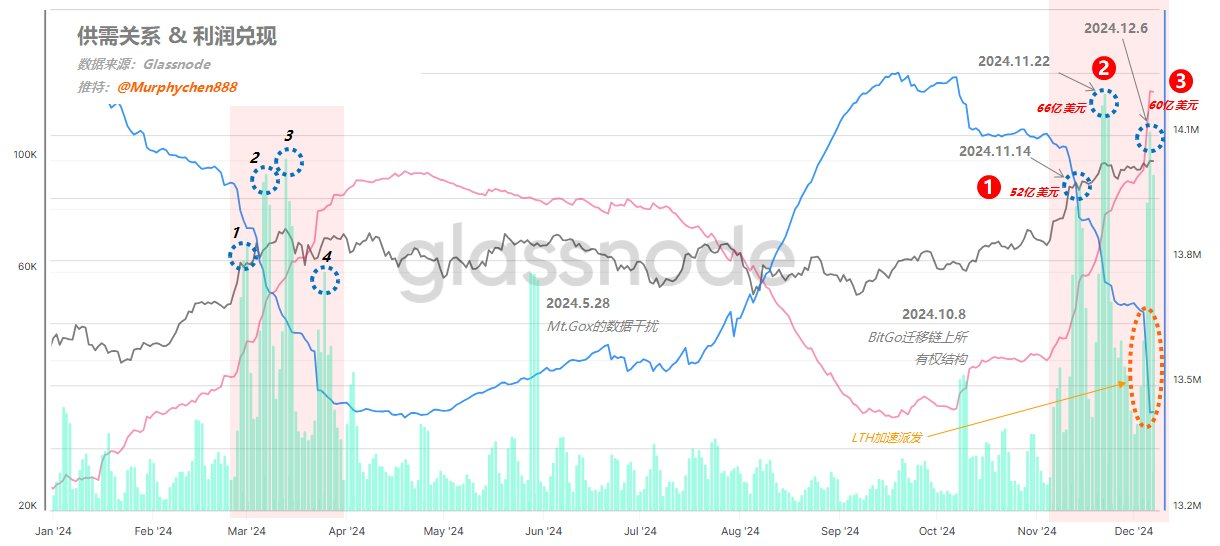Click the 2024.12.6 date annotation
The width and height of the screenshot is (1220, 546).
1118,28
